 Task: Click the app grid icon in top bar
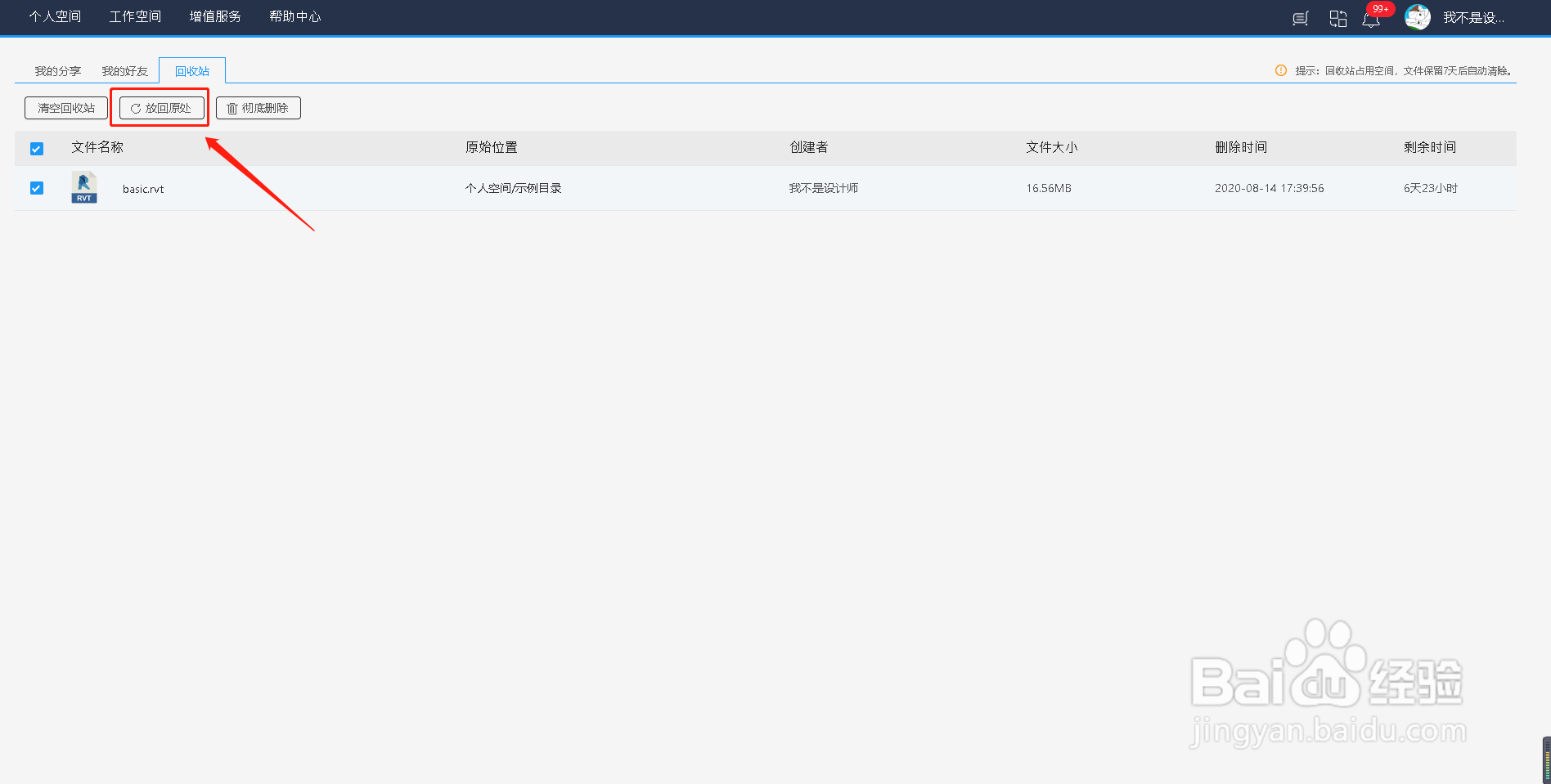click(x=1338, y=18)
